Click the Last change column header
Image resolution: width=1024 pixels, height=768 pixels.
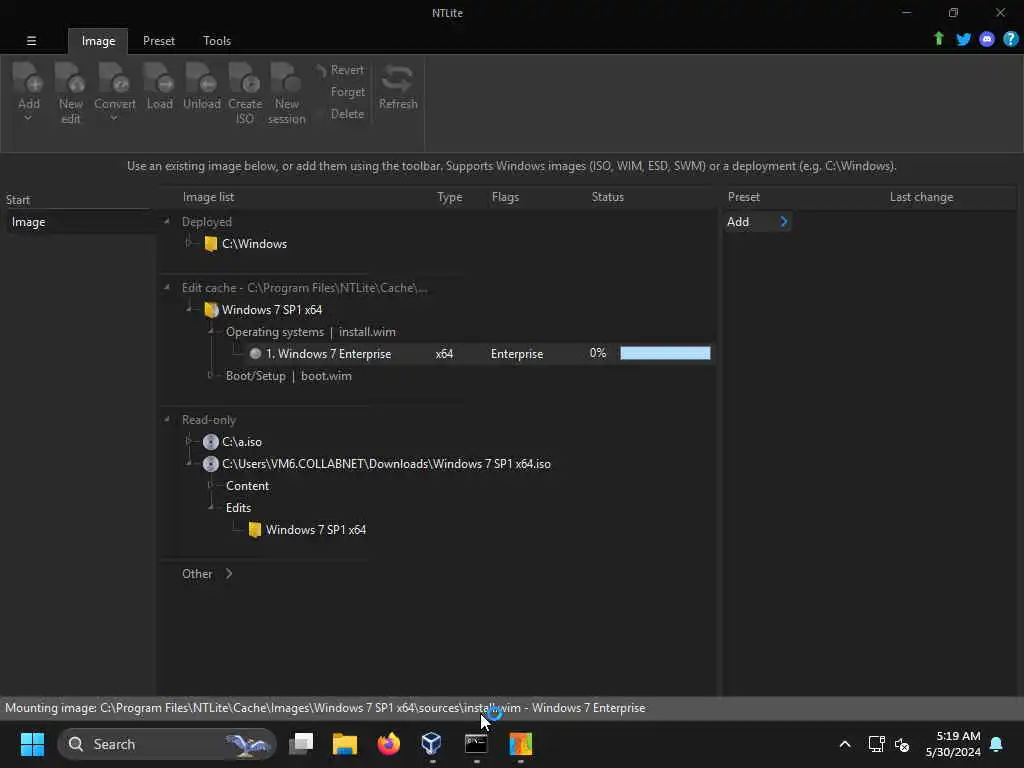tap(921, 197)
